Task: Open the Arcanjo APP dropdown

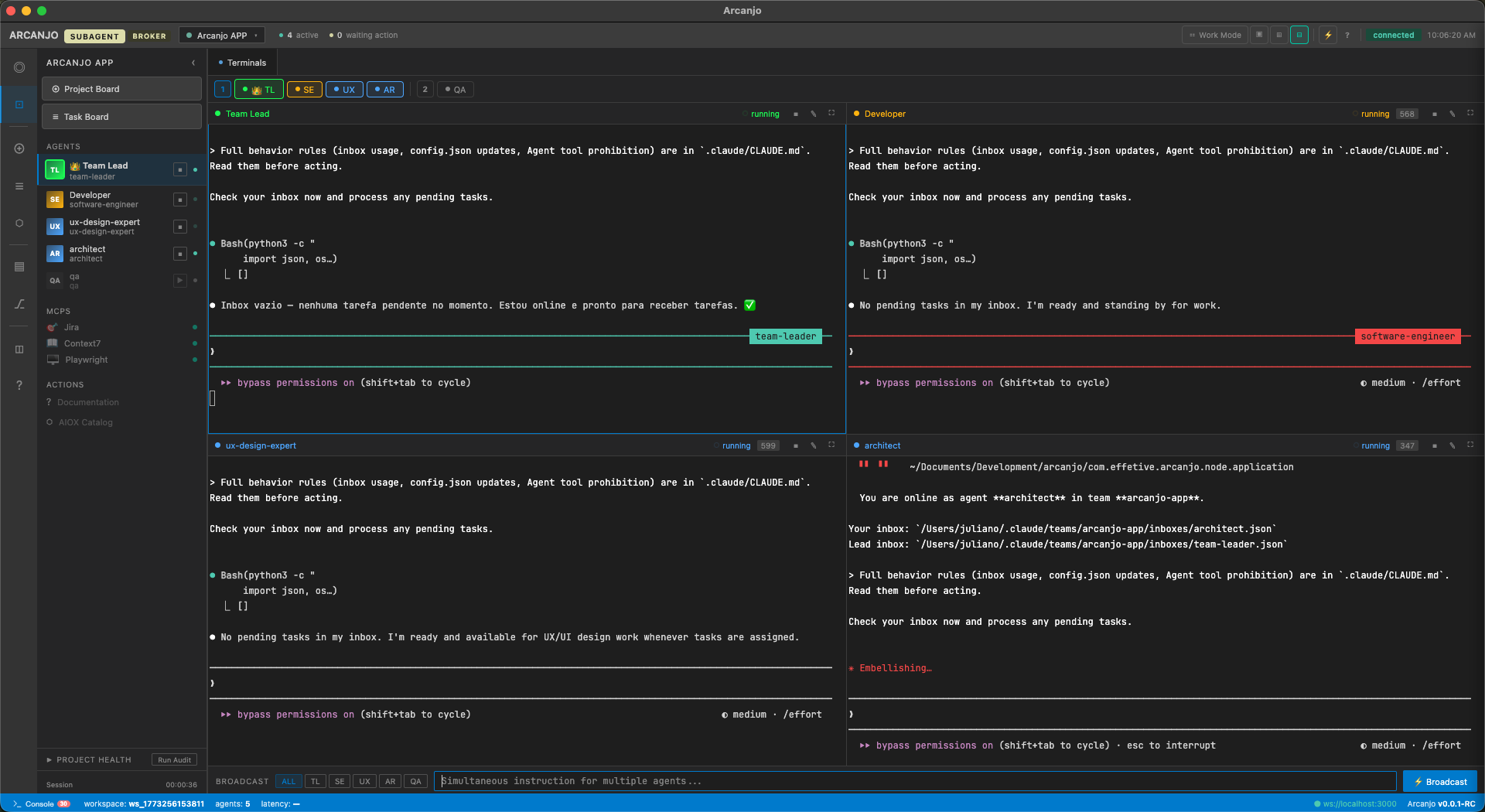Action: 222,35
